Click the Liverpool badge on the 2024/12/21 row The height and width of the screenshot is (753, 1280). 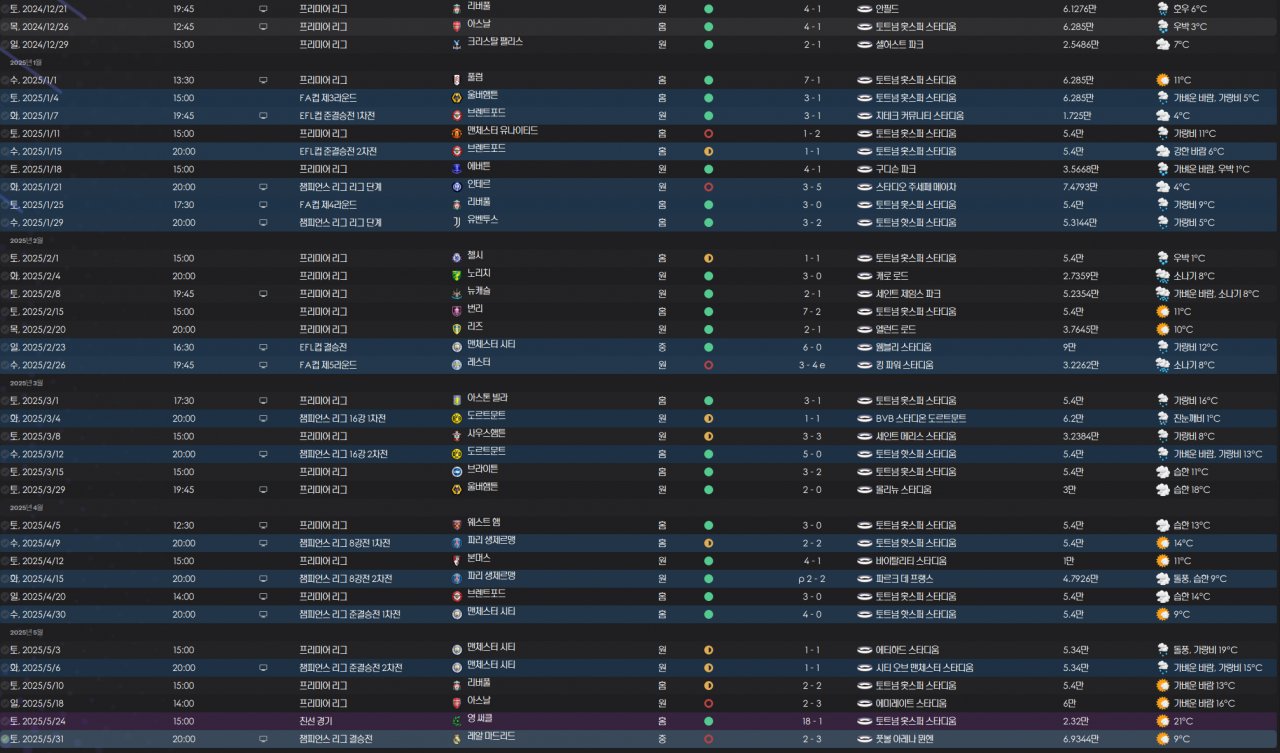tap(457, 8)
